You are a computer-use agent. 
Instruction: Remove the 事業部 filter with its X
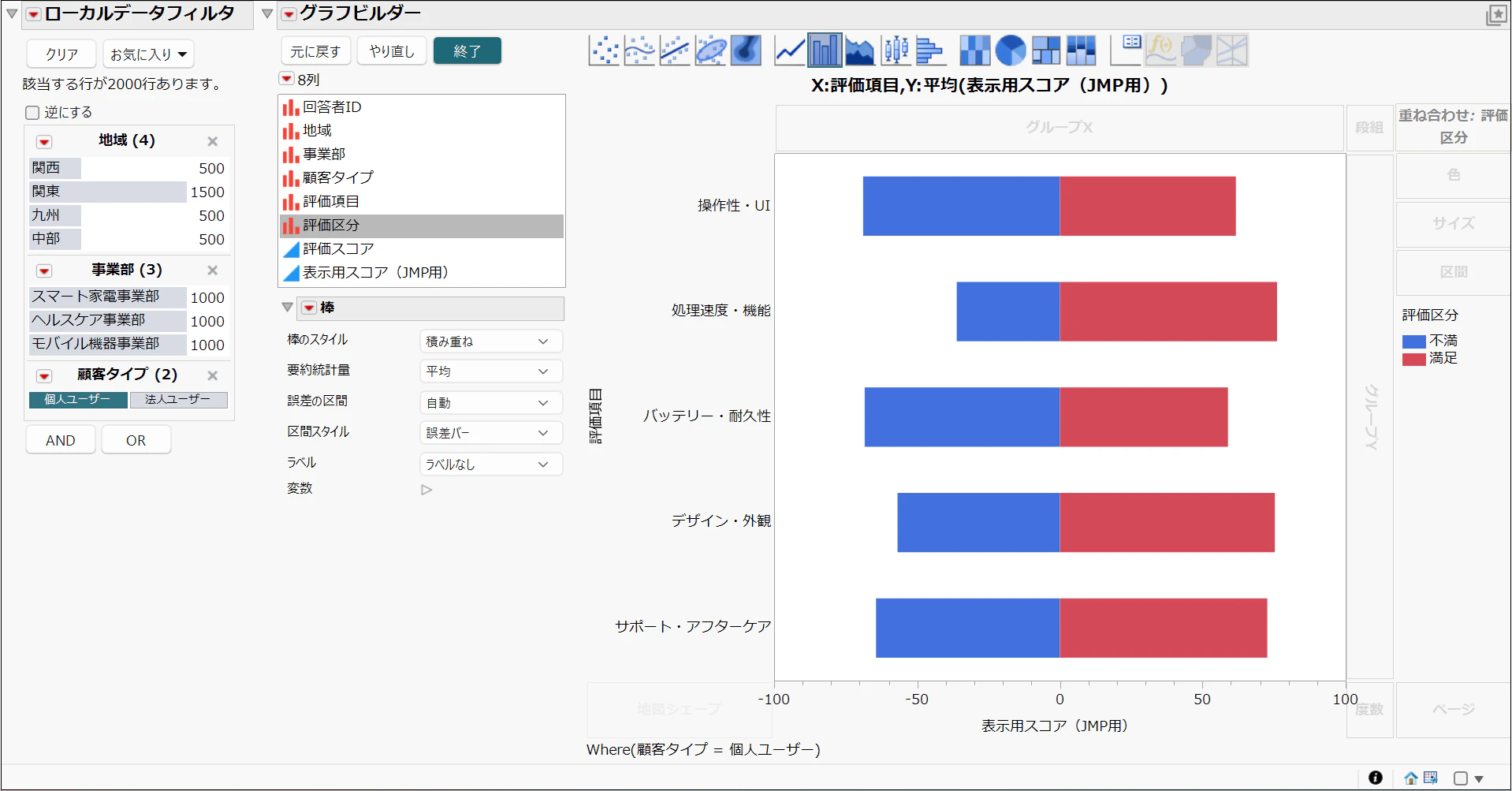pos(212,271)
